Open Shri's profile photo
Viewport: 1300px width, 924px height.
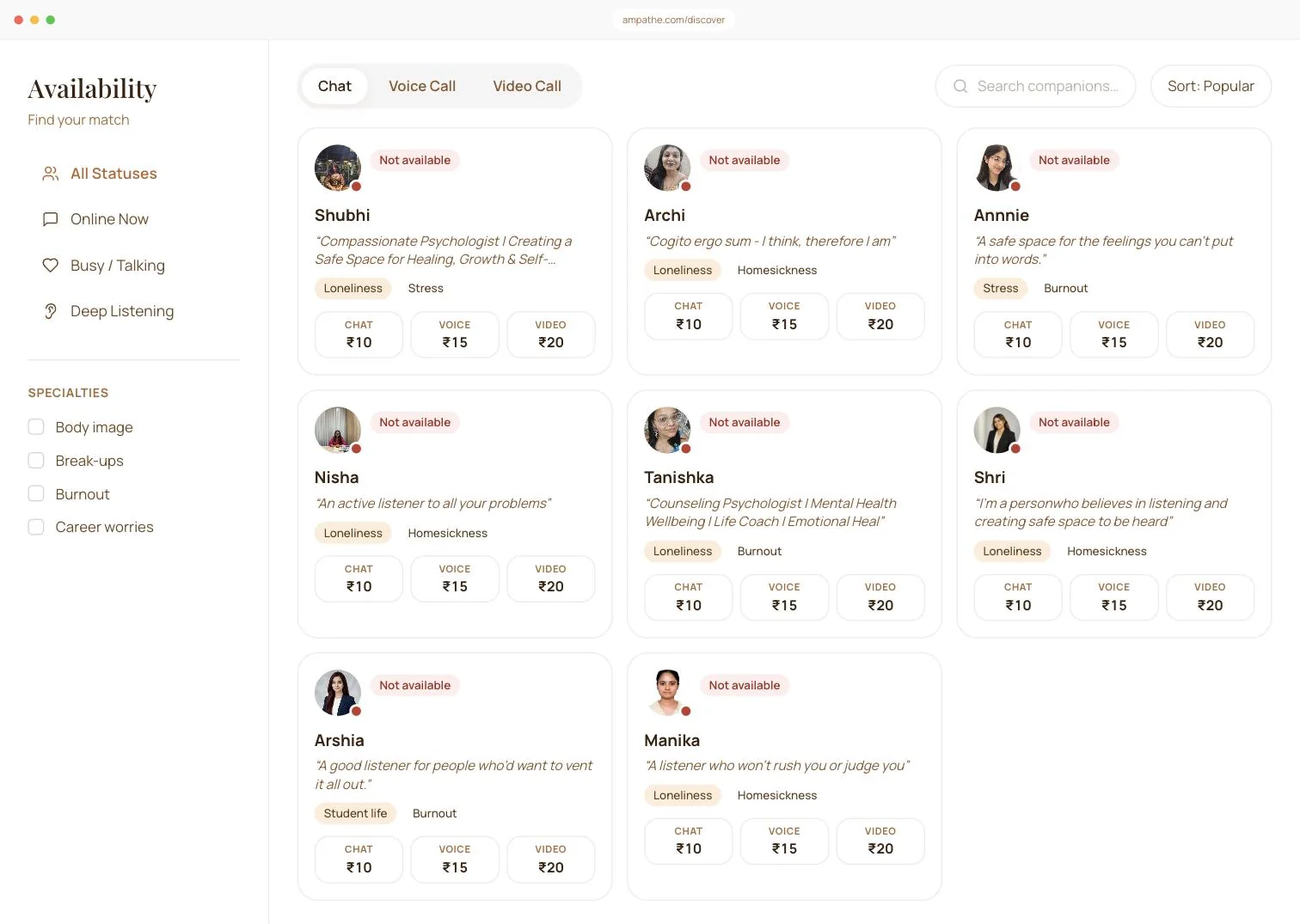[997, 430]
